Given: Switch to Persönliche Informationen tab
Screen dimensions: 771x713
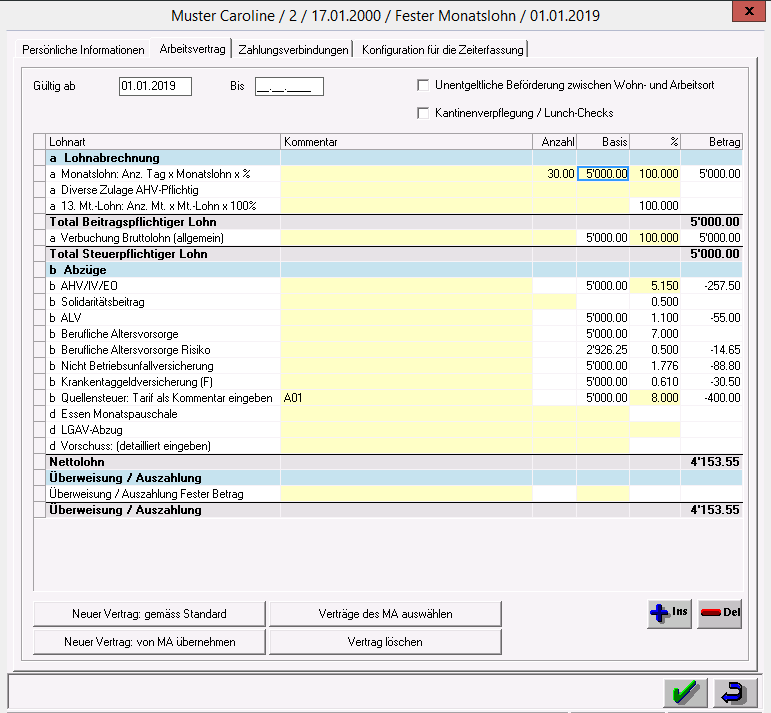Looking at the screenshot, I should tap(83, 50).
